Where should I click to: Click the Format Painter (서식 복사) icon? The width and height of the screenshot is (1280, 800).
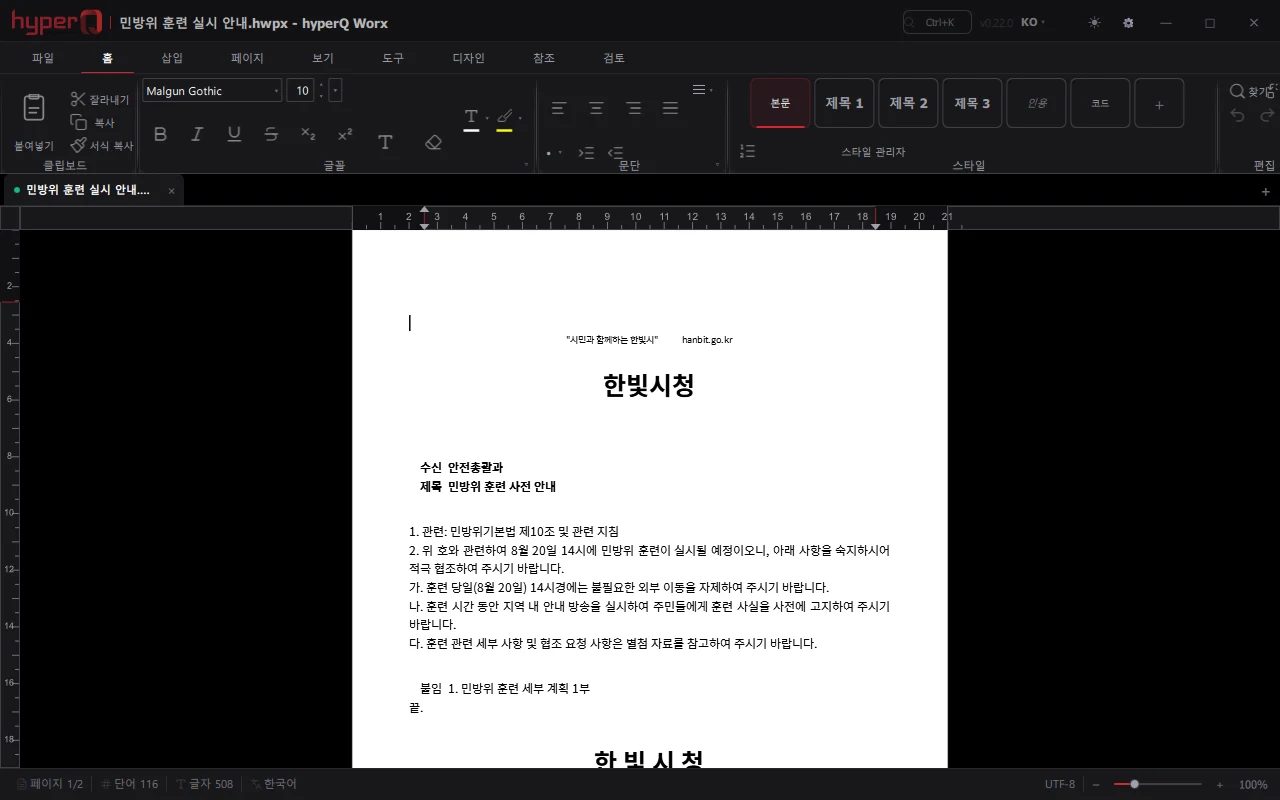pyautogui.click(x=78, y=145)
